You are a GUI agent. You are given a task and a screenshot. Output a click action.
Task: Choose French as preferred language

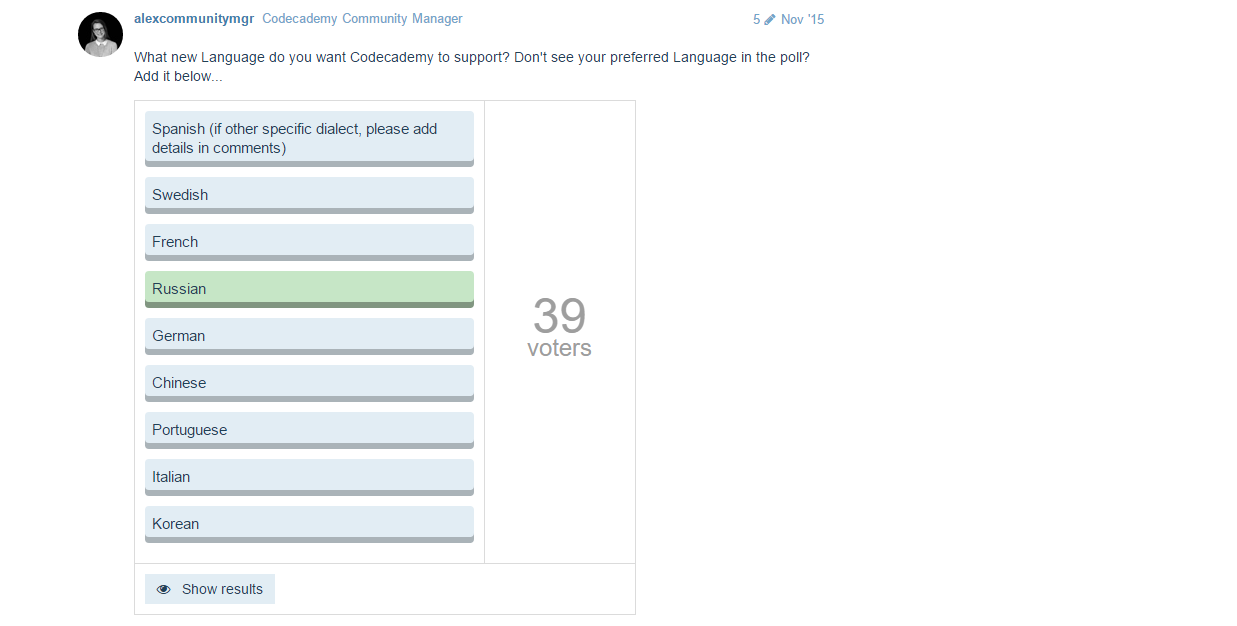(x=309, y=242)
